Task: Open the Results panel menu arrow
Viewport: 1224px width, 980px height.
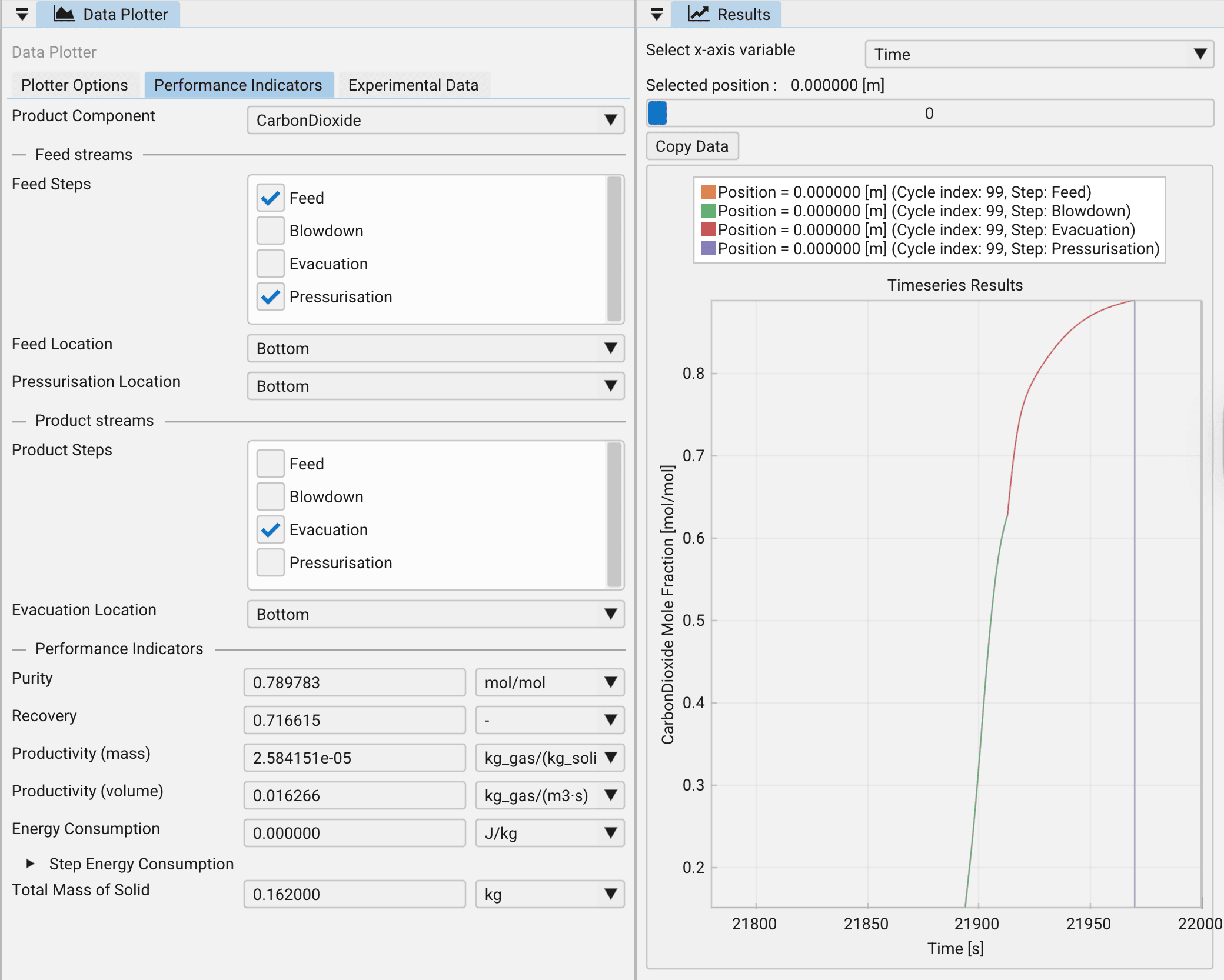Action: (656, 14)
